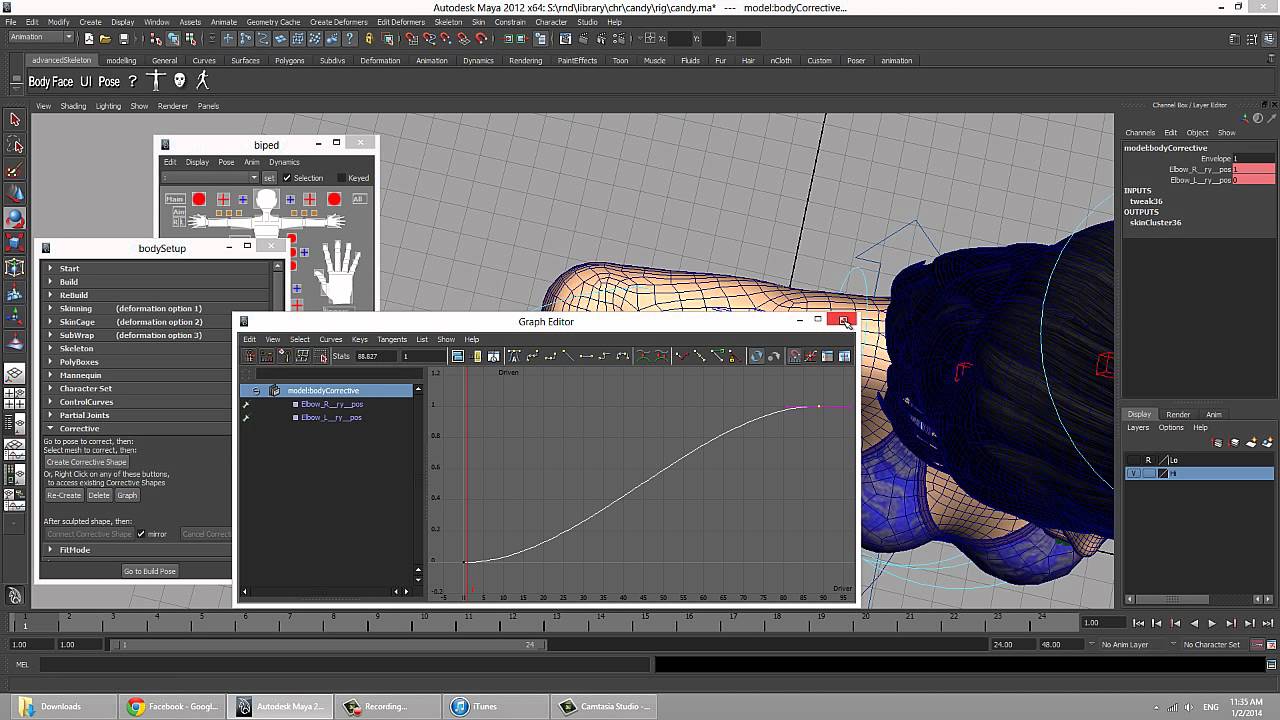Toggle the mirror checkbox in bodySetup
The height and width of the screenshot is (720, 1280).
pyautogui.click(x=141, y=534)
